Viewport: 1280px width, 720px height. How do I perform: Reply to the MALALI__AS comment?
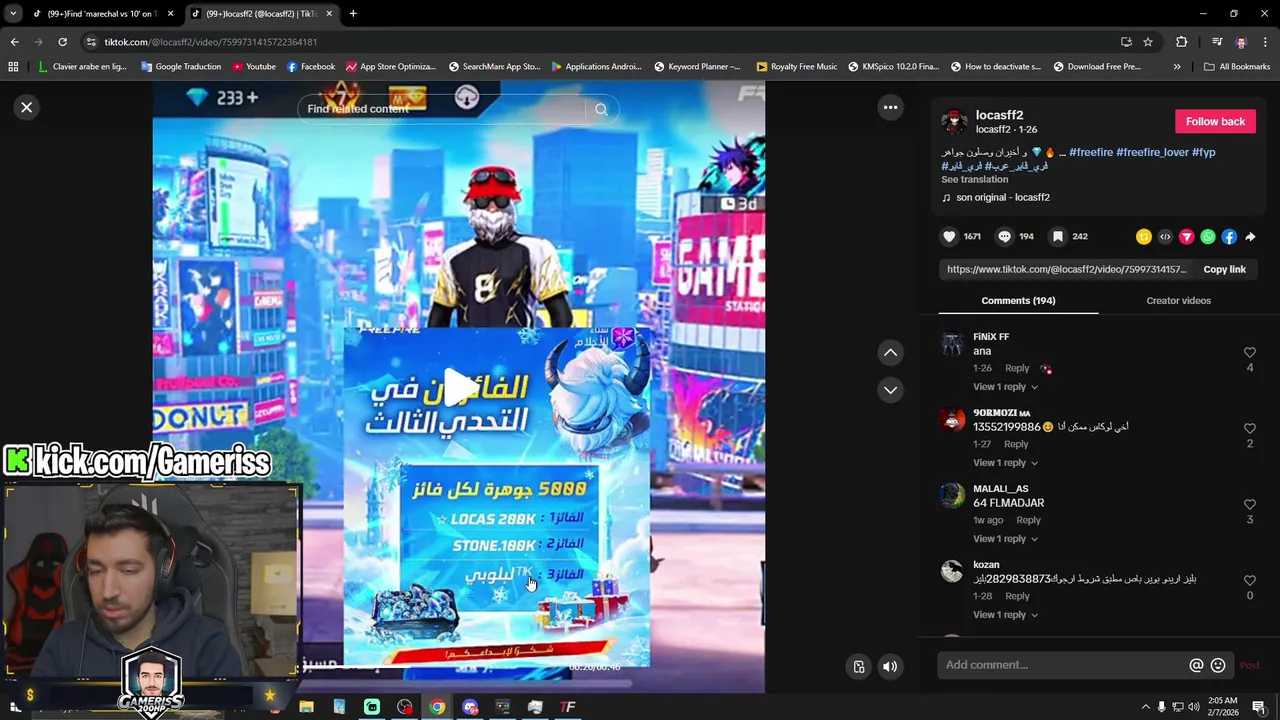point(1028,520)
